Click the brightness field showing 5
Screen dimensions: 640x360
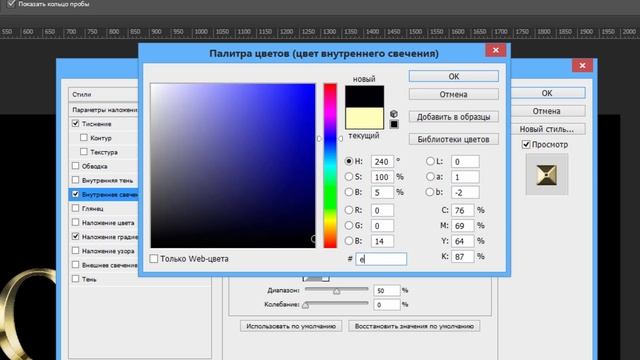382,192
